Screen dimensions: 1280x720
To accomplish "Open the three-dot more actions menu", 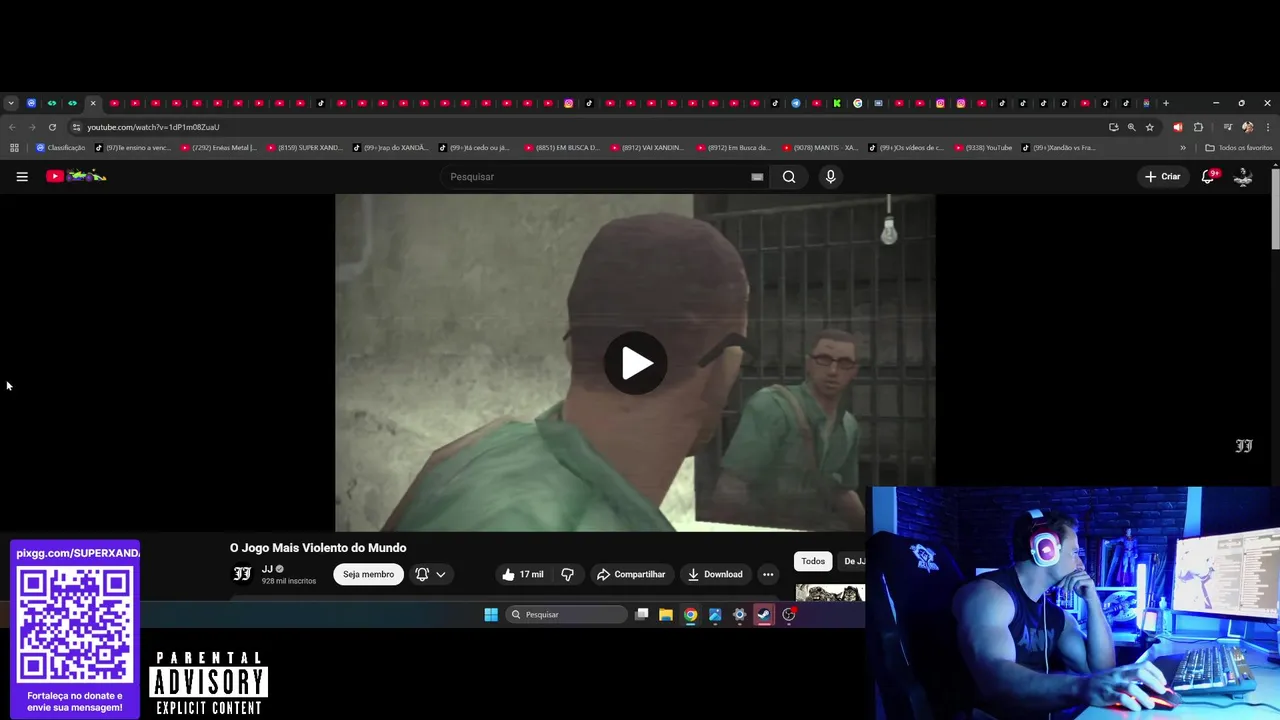I will pos(768,574).
